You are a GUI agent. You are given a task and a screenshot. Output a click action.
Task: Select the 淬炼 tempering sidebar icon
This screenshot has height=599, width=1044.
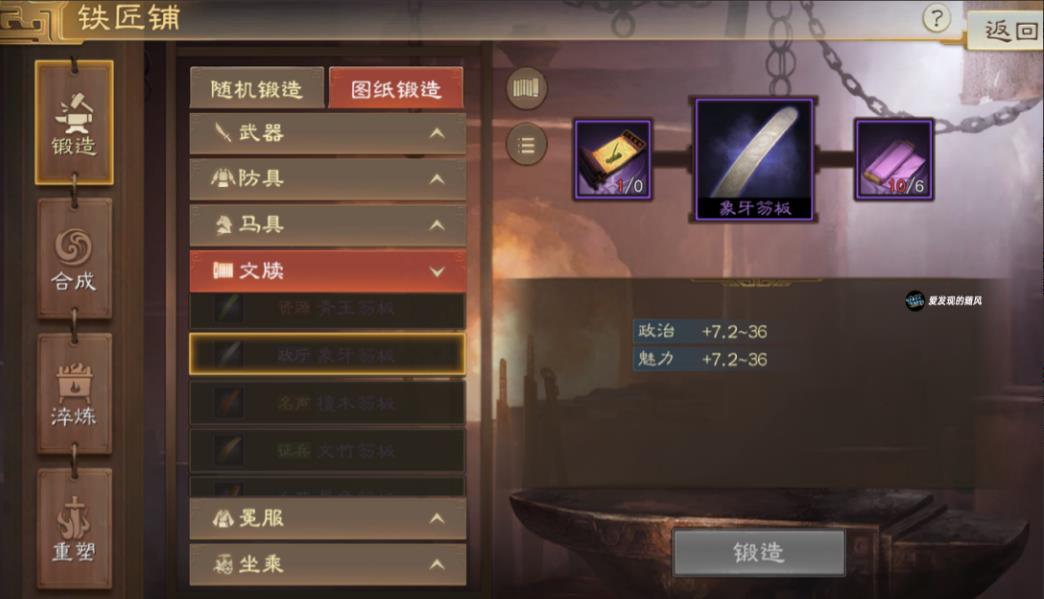[x=74, y=394]
